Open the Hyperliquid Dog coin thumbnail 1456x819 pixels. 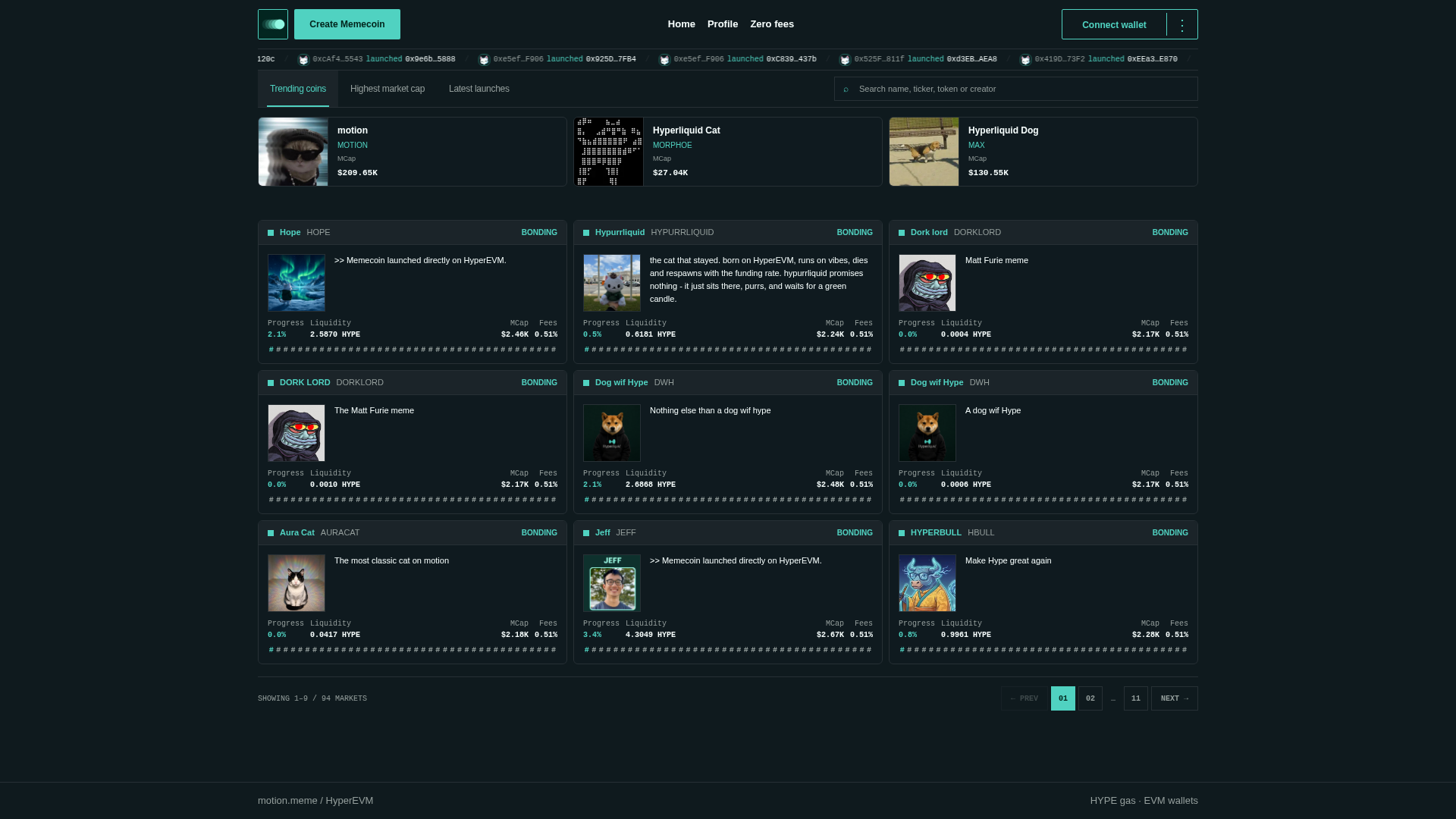[x=924, y=152]
